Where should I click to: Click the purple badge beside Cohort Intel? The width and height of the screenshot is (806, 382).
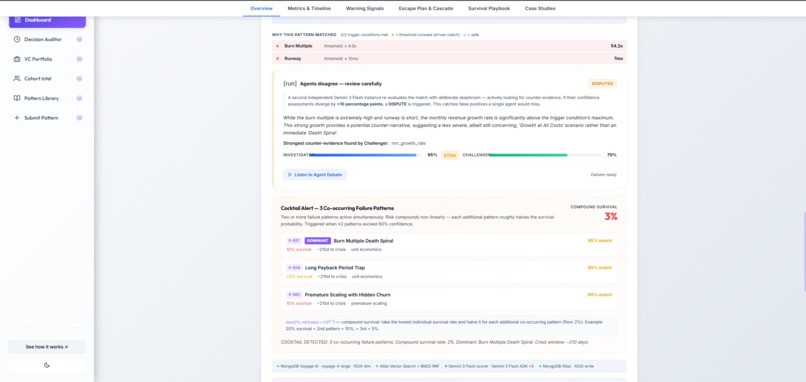79,79
